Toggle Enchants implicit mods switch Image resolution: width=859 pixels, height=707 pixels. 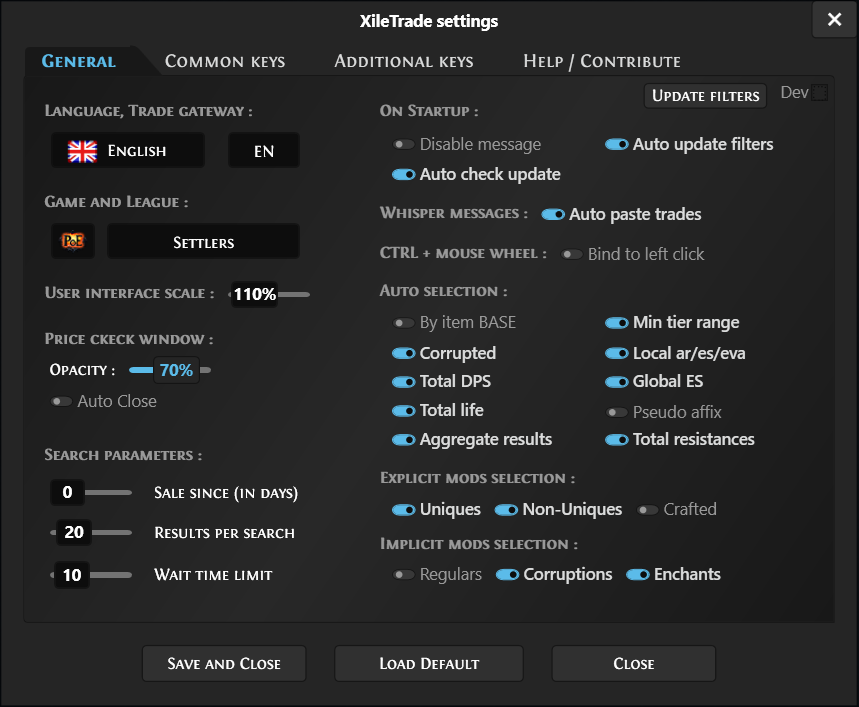tap(638, 574)
